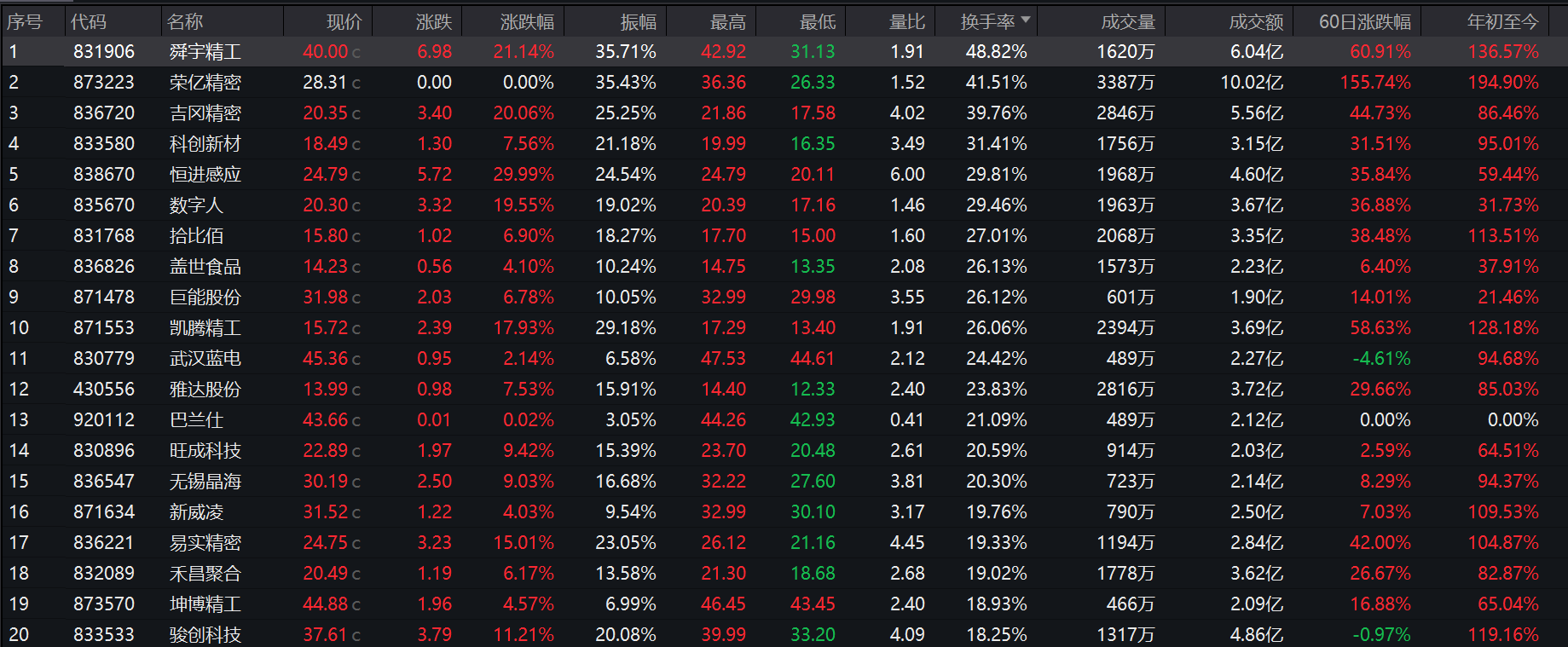Viewport: 1568px width, 647px height.
Task: Click stock code 831768
Action: [x=104, y=236]
